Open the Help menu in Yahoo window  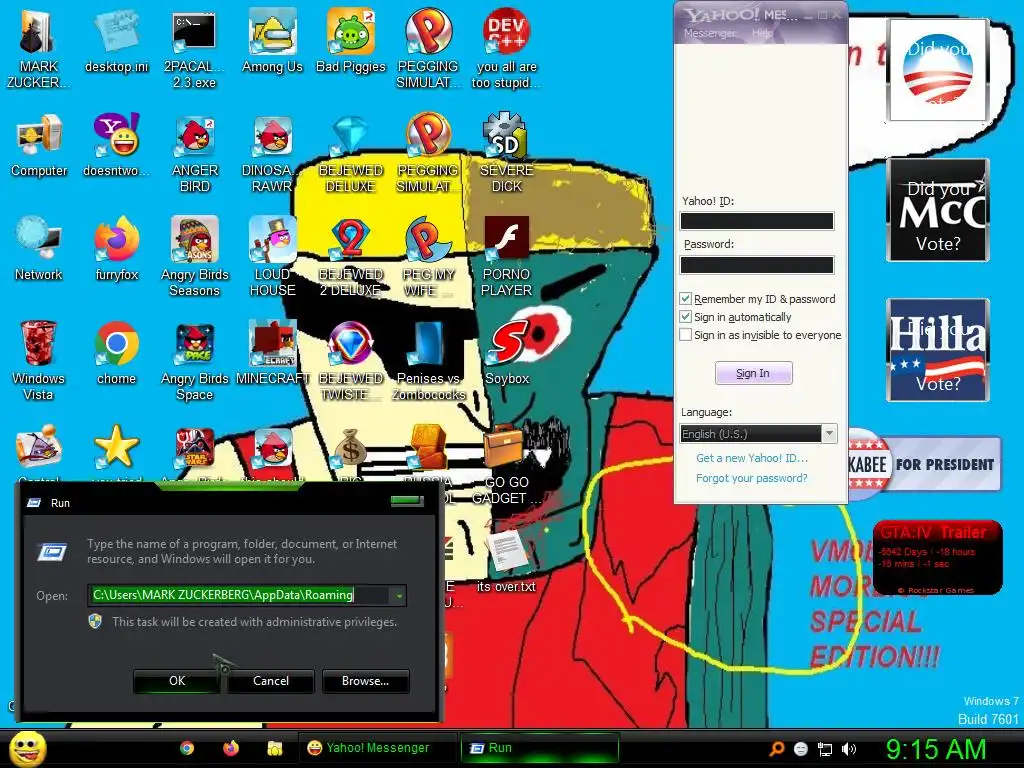761,33
